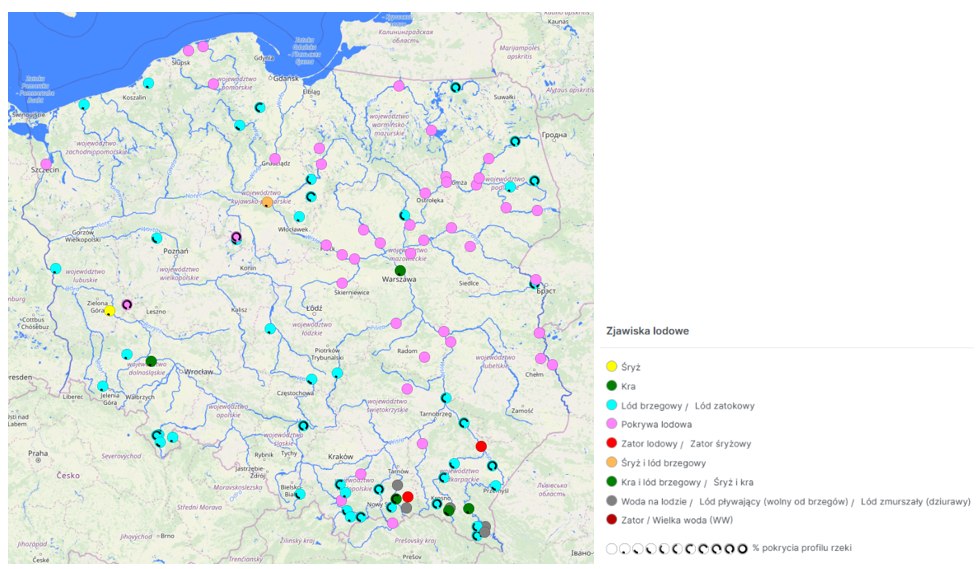The height and width of the screenshot is (569, 978).
Task: Click the Zjawiska lodowe legend heading
Action: coord(646,330)
